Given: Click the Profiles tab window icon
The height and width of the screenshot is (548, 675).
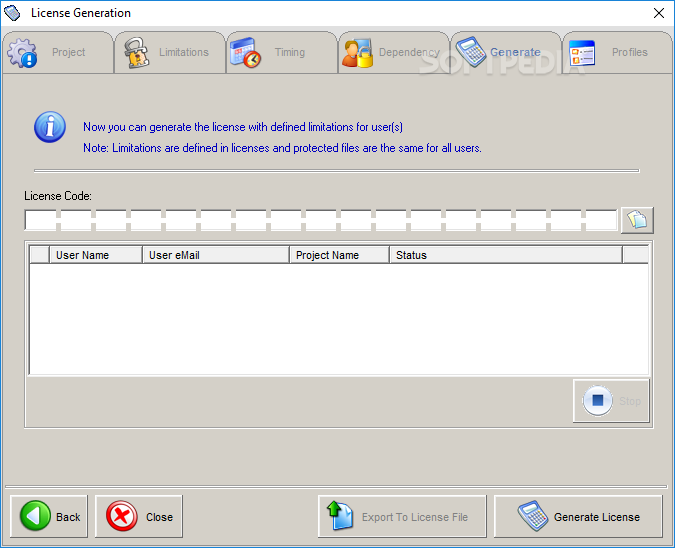Looking at the screenshot, I should click(582, 53).
